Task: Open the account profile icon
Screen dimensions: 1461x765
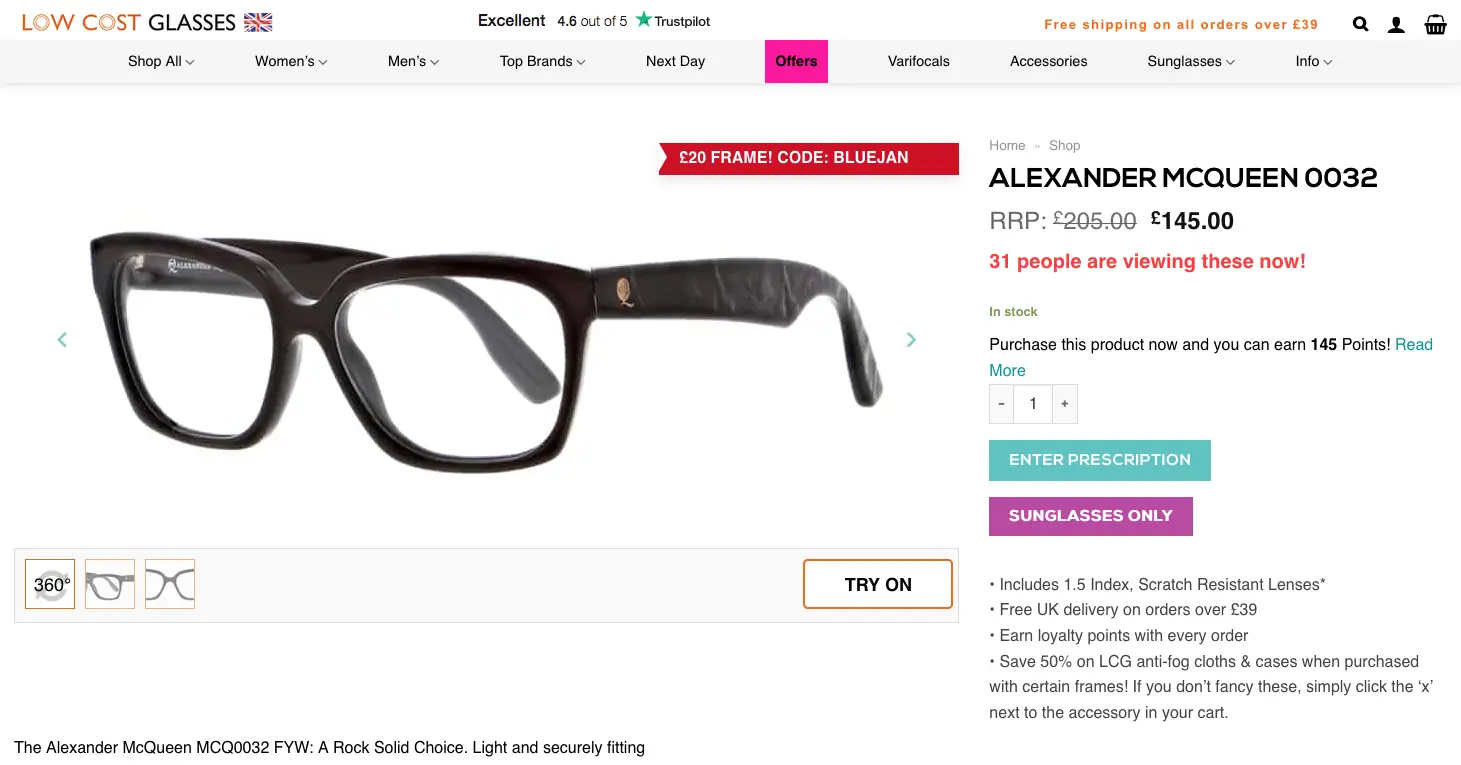Action: [x=1396, y=24]
